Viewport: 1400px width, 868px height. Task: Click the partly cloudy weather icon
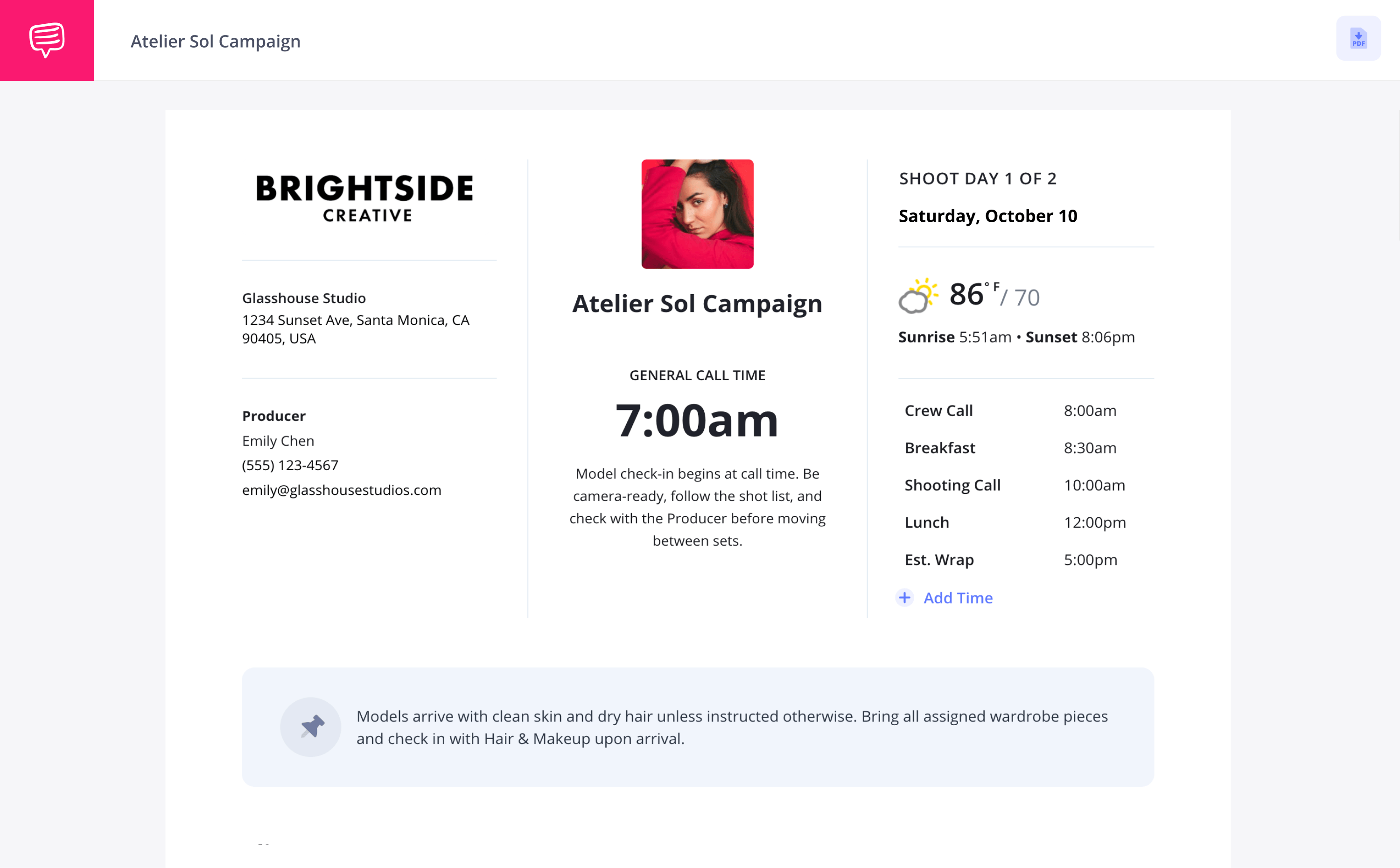tap(918, 296)
